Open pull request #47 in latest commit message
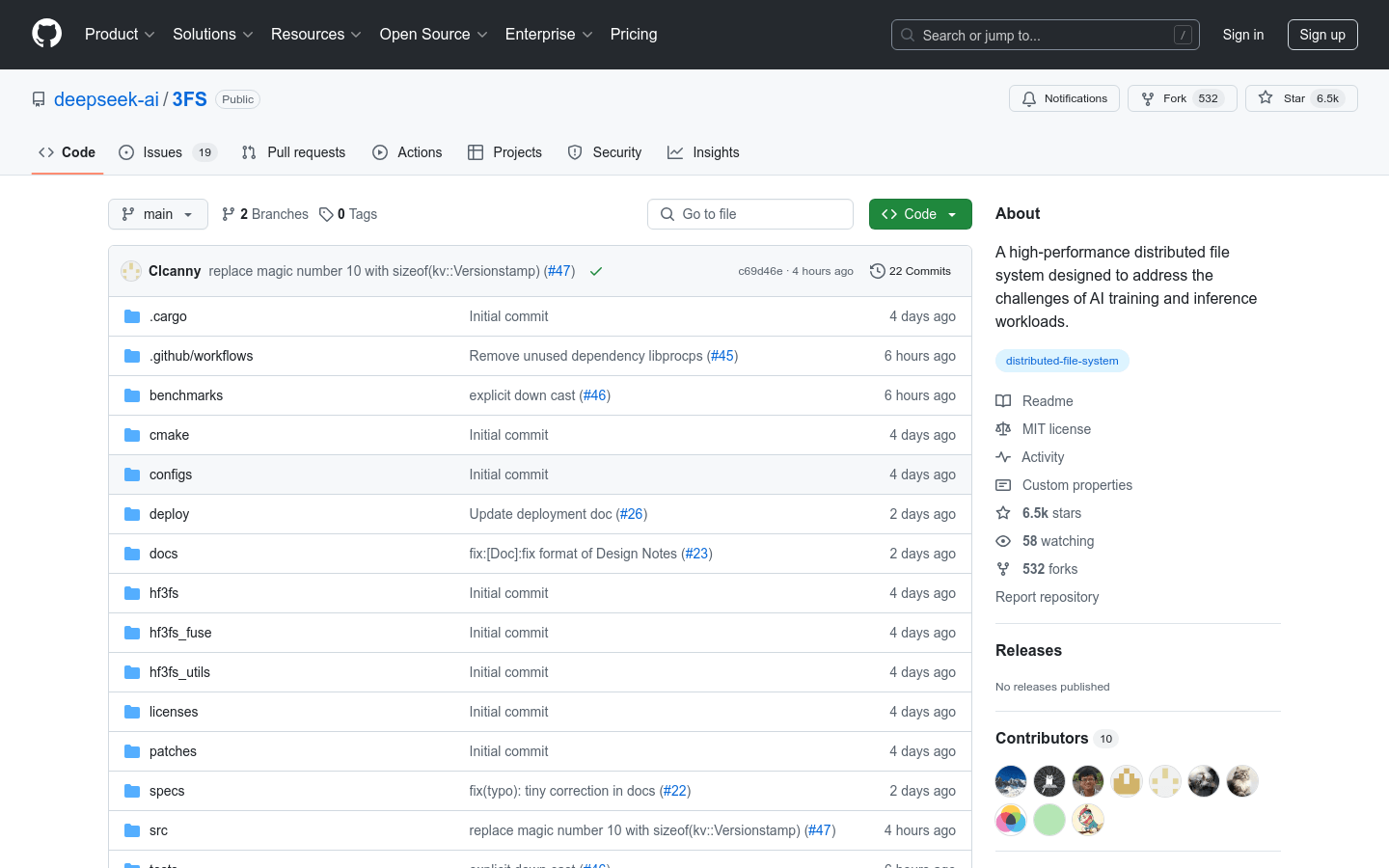The height and width of the screenshot is (868, 1389). 559,271
